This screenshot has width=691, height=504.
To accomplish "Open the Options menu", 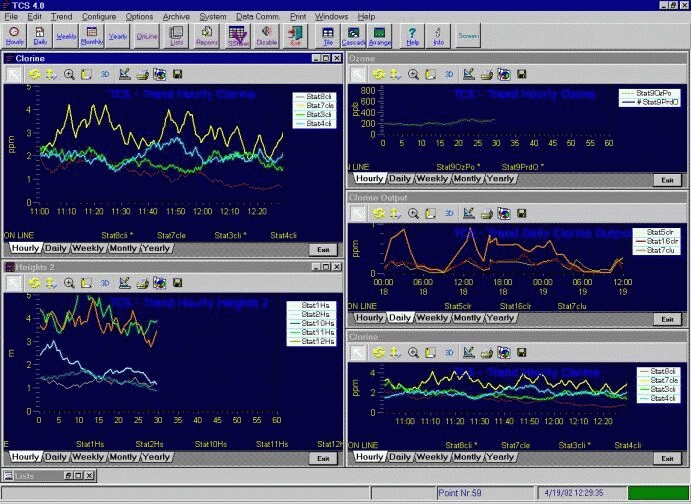I will pyautogui.click(x=139, y=16).
